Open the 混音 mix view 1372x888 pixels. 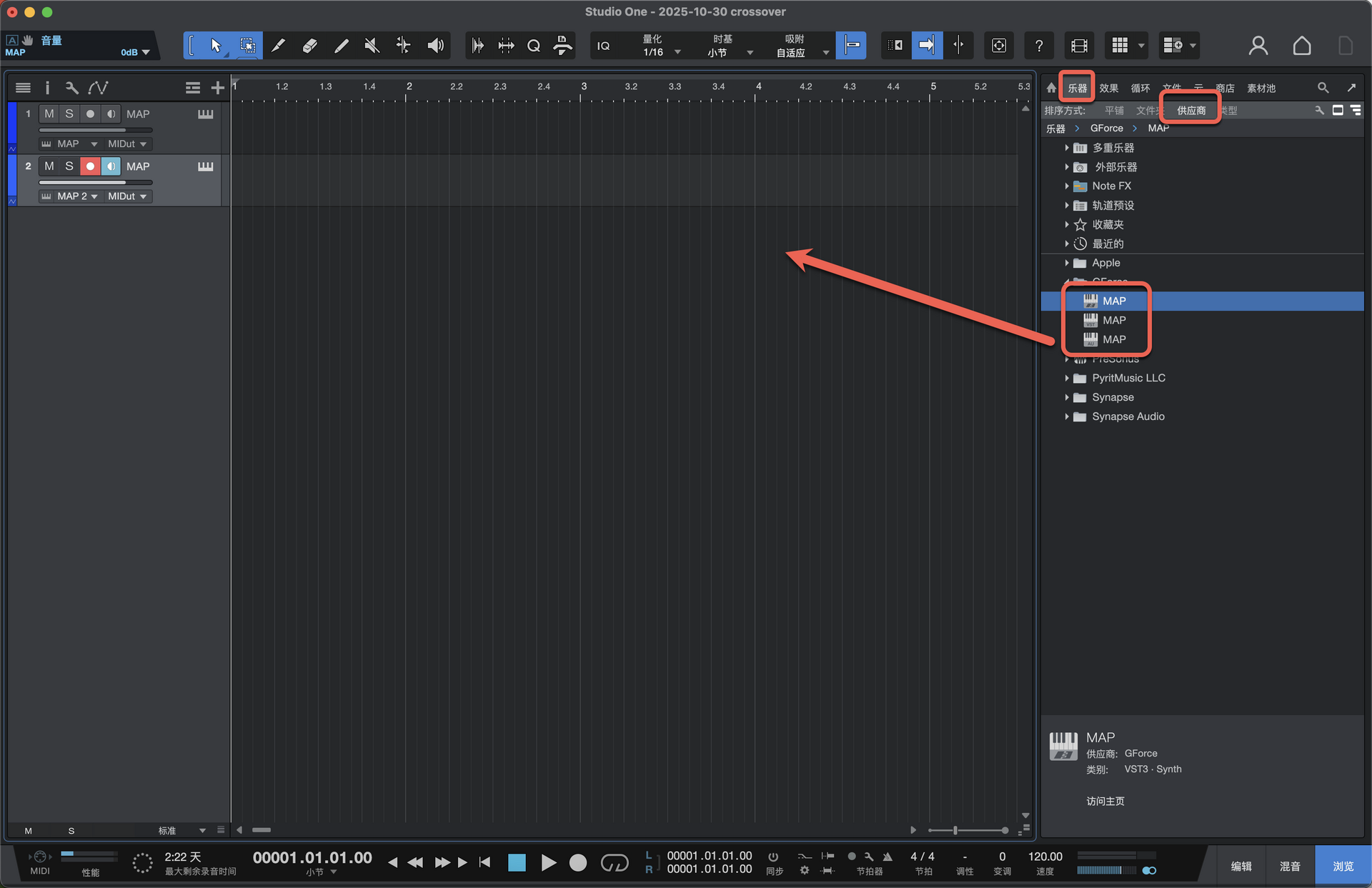(1290, 866)
